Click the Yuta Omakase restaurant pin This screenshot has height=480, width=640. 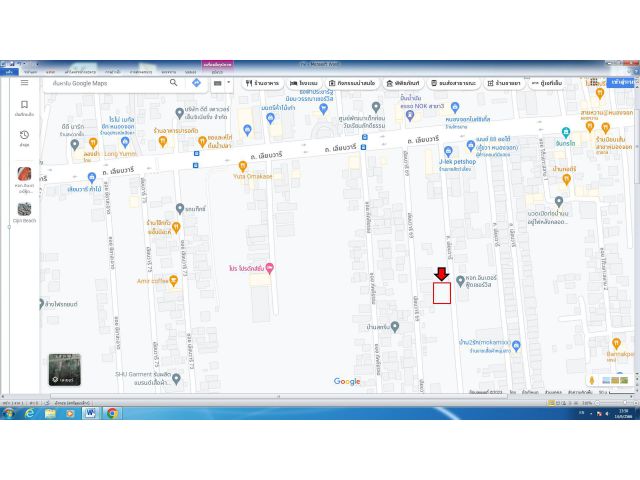[x=242, y=166]
